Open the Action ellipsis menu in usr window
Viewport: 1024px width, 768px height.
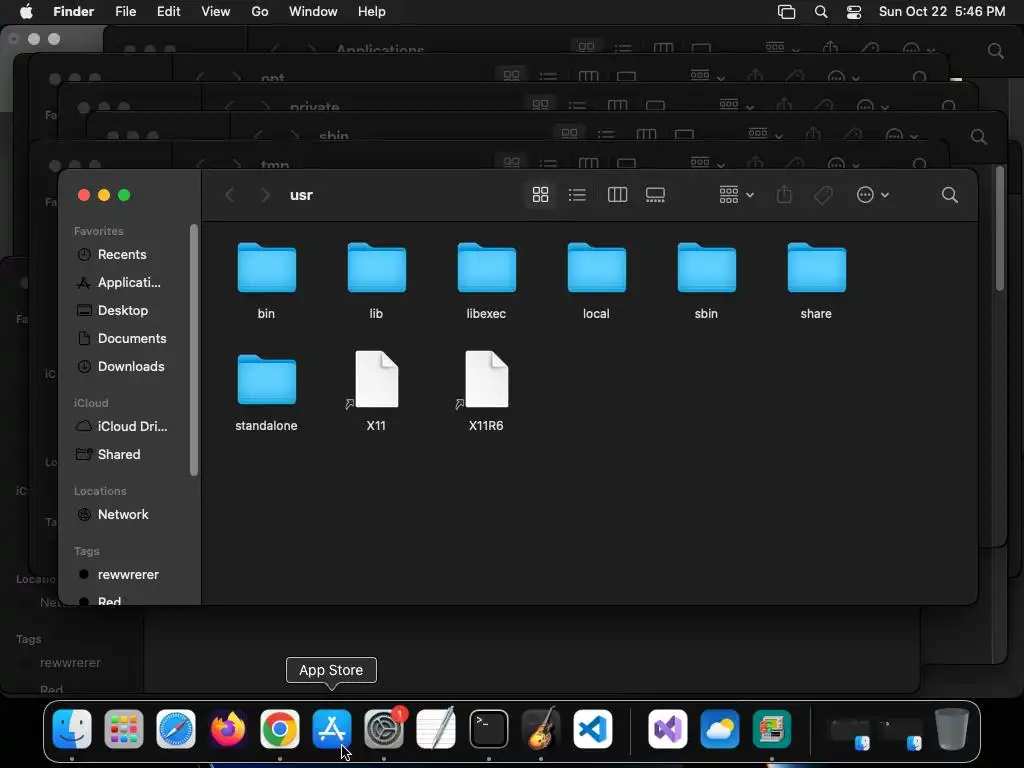point(872,195)
